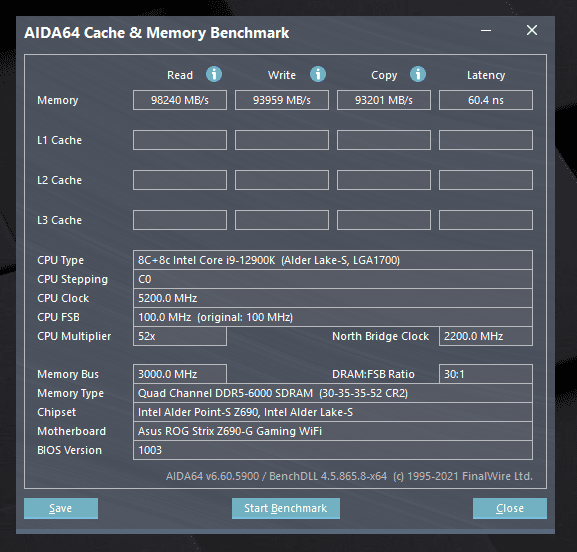Click the Memory row label
577x552 pixels.
tap(58, 100)
